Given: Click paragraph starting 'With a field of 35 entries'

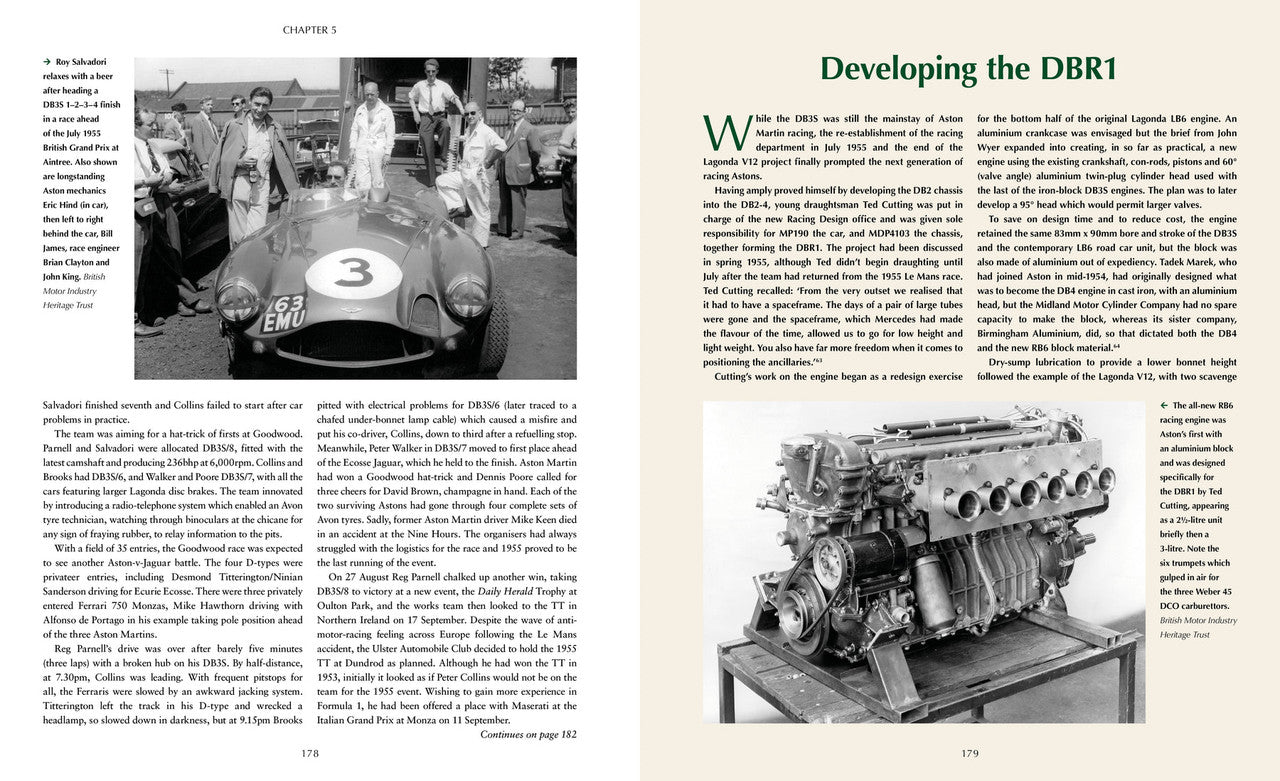Looking at the screenshot, I should (174, 591).
